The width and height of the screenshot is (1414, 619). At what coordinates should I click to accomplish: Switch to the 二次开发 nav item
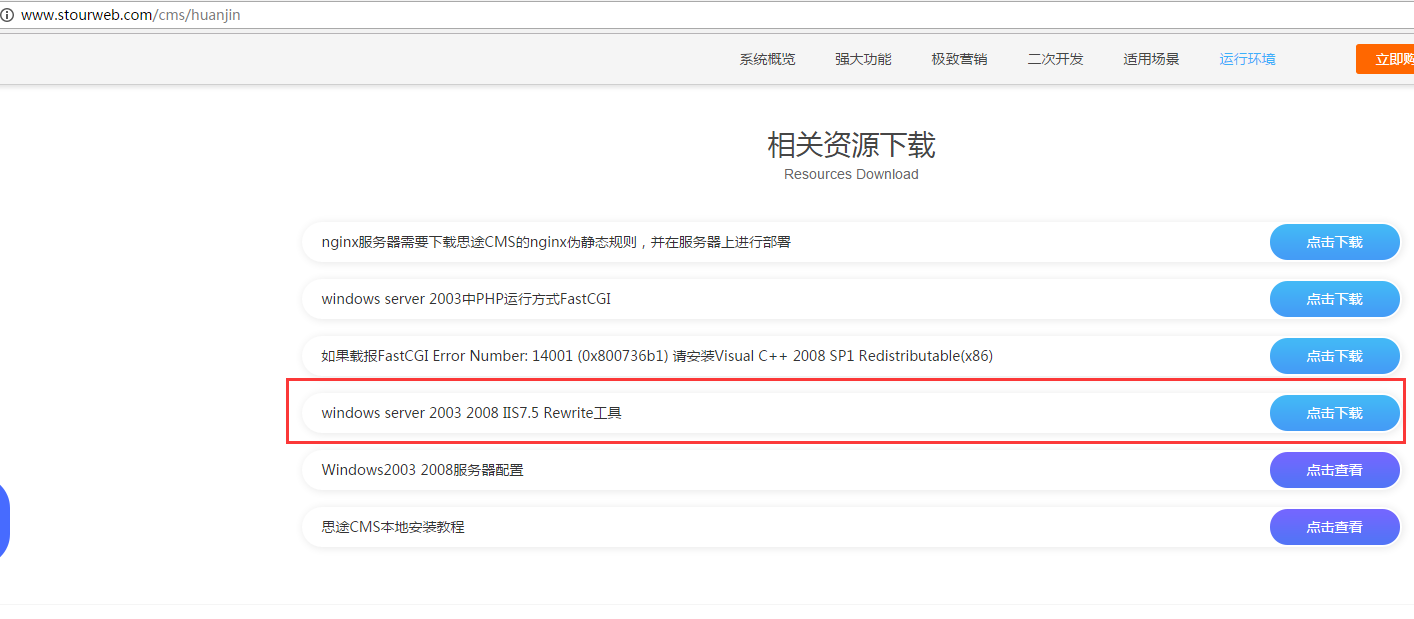[1055, 59]
